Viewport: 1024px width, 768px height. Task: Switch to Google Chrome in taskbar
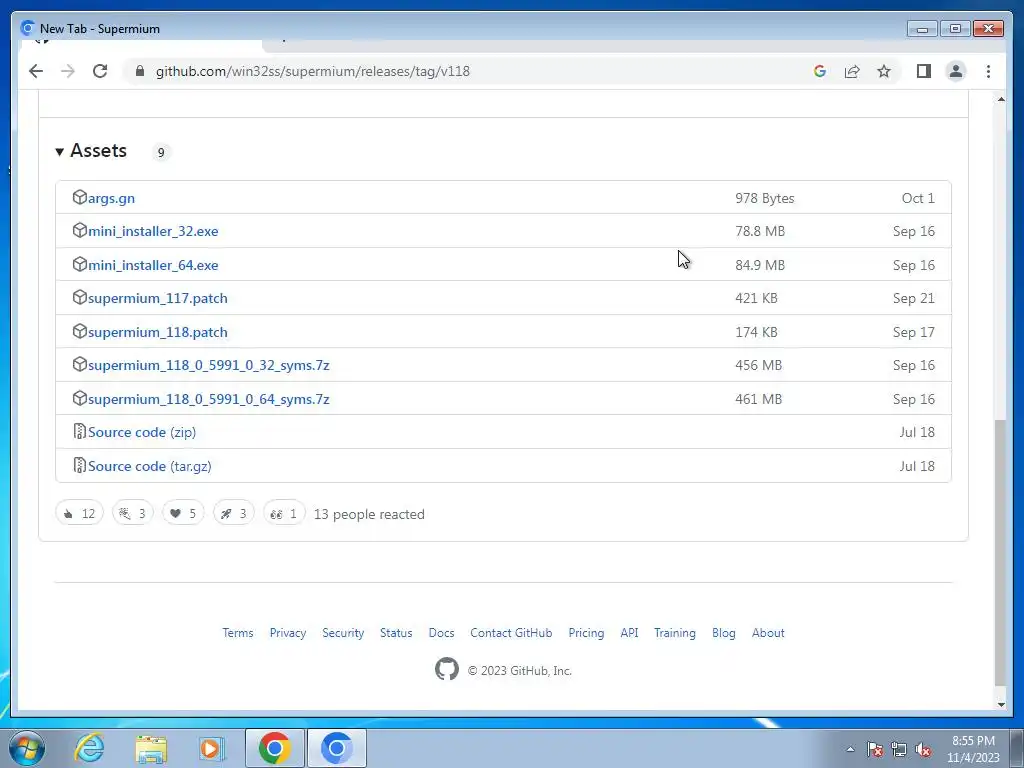point(274,748)
